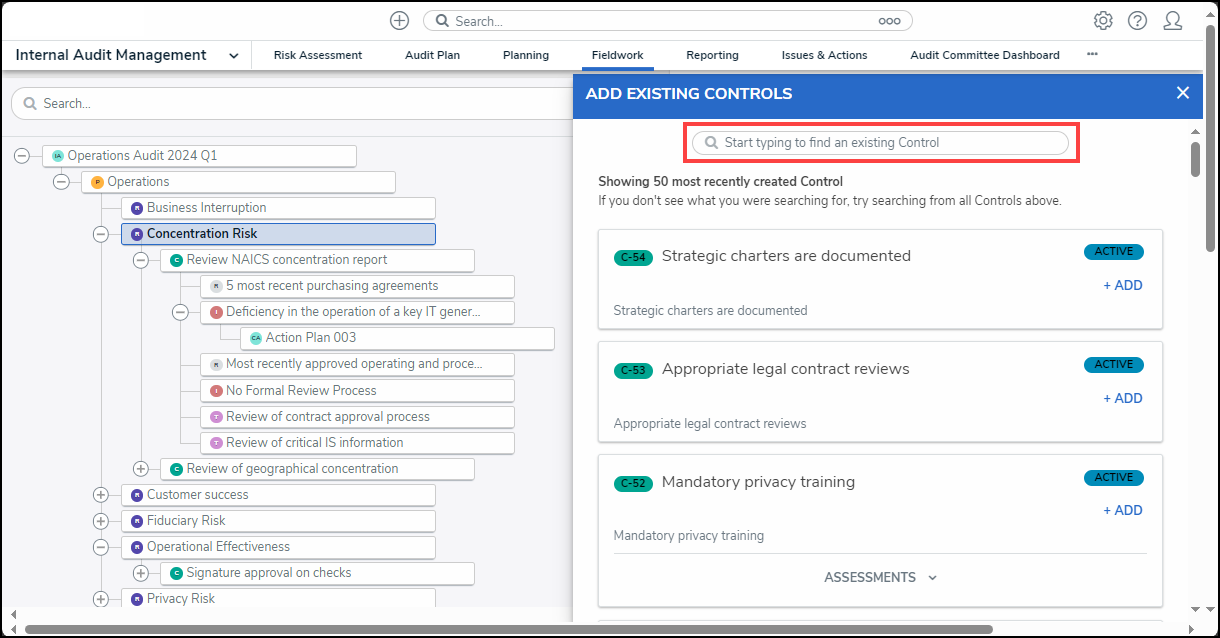The image size is (1220, 638).
Task: Open the user profile icon
Action: 1173,21
